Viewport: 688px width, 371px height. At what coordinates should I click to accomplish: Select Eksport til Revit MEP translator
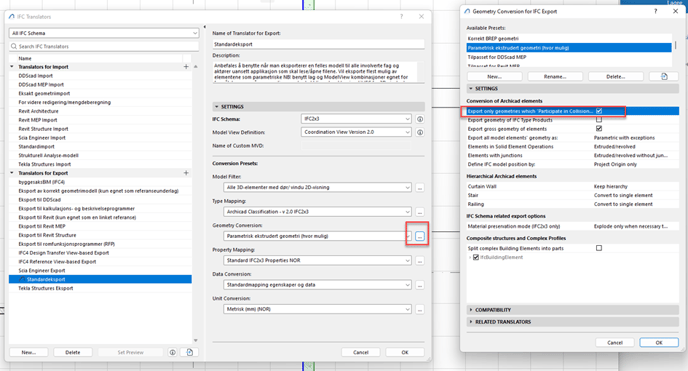click(x=100, y=226)
